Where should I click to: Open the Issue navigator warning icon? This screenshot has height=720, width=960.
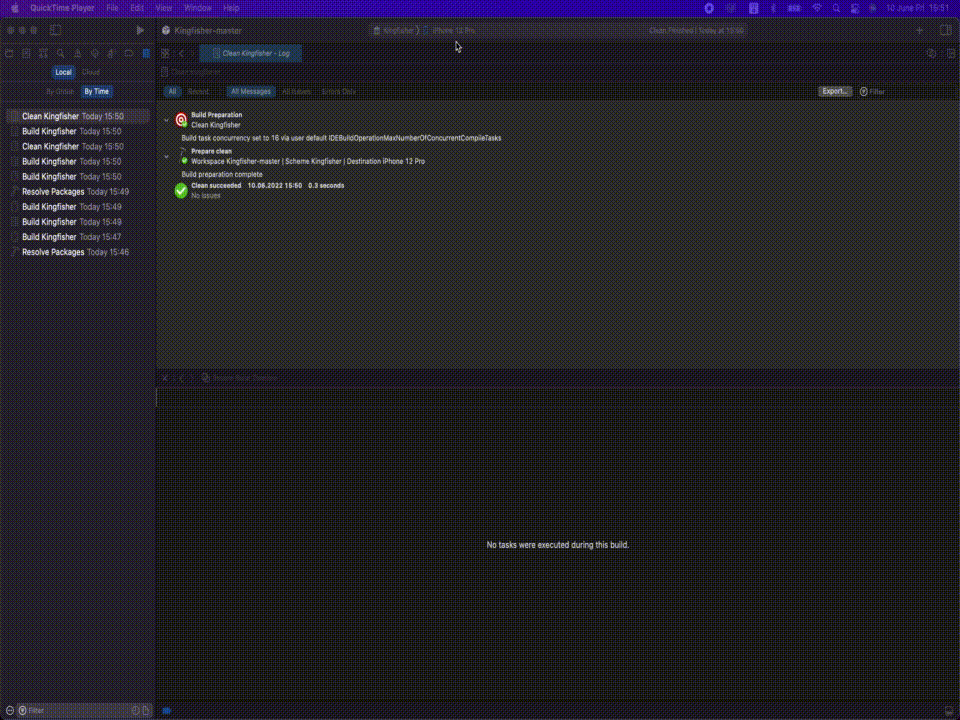point(78,53)
